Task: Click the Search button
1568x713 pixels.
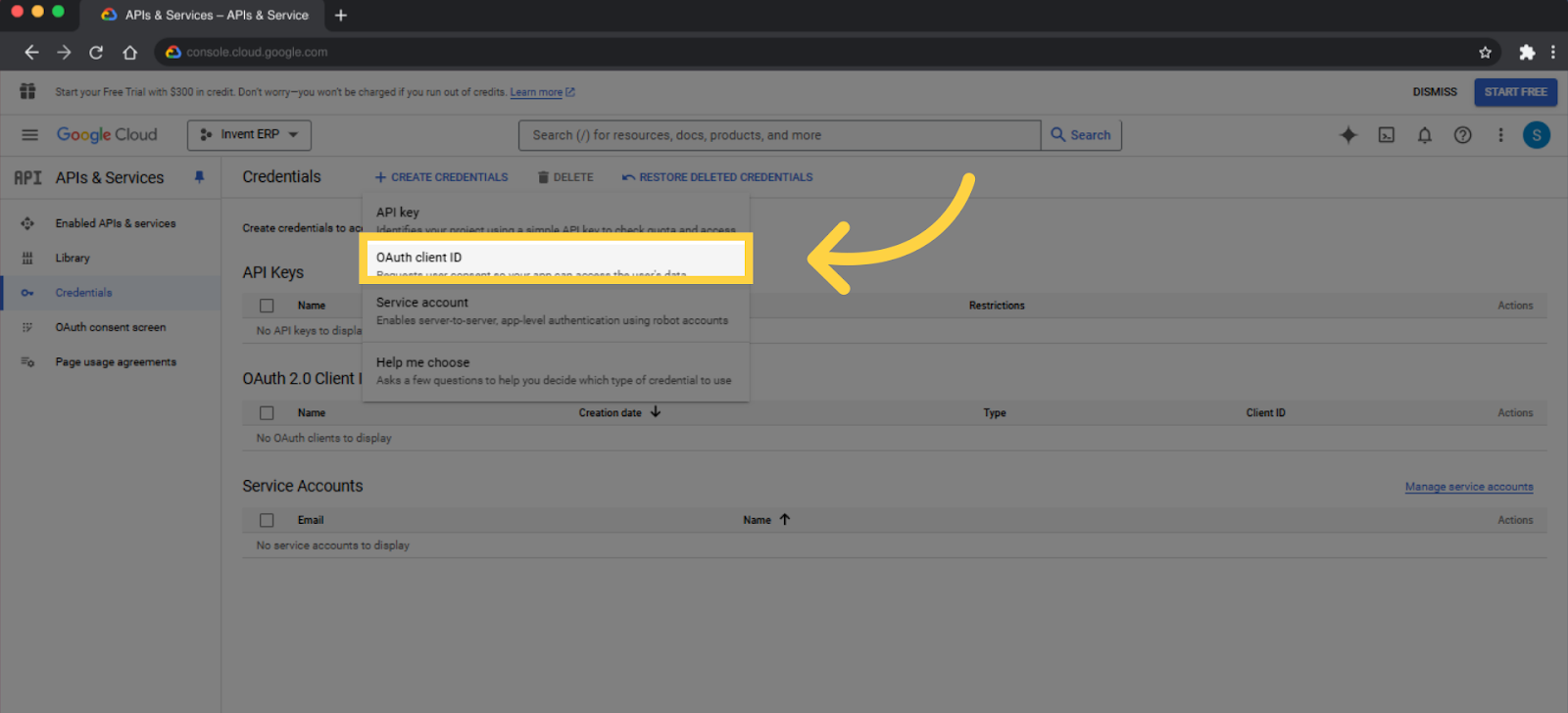Action: tap(1081, 135)
